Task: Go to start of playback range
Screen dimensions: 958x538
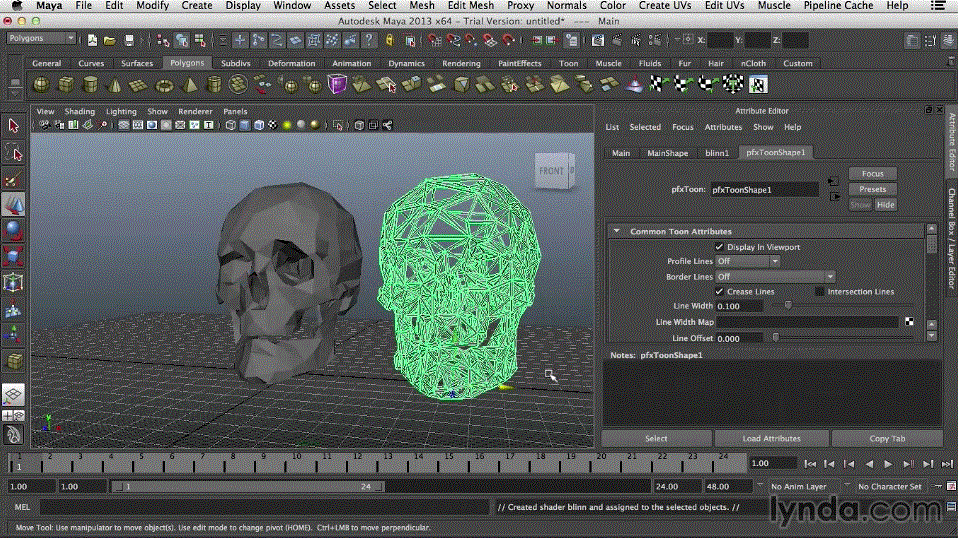Action: click(x=810, y=464)
